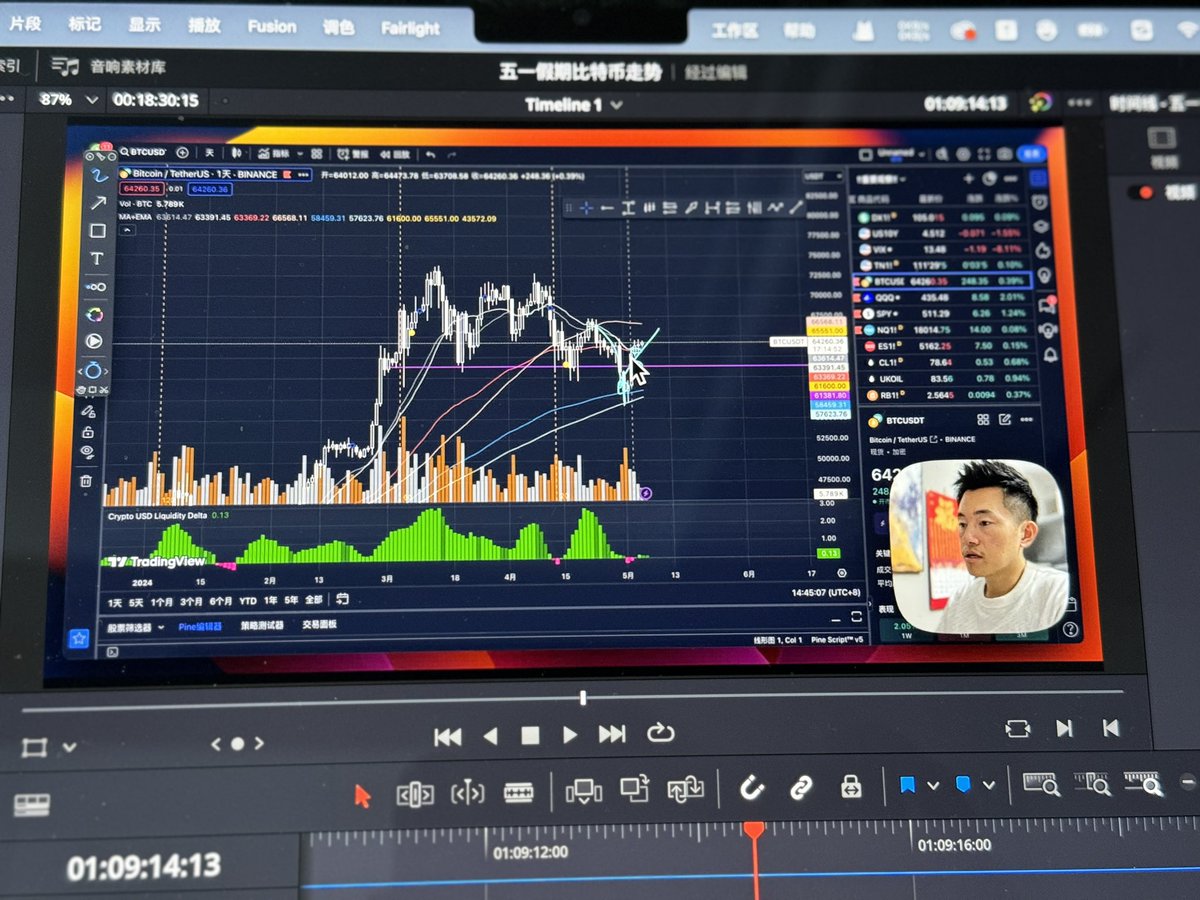Open the flag color dropdown arrow

933,786
